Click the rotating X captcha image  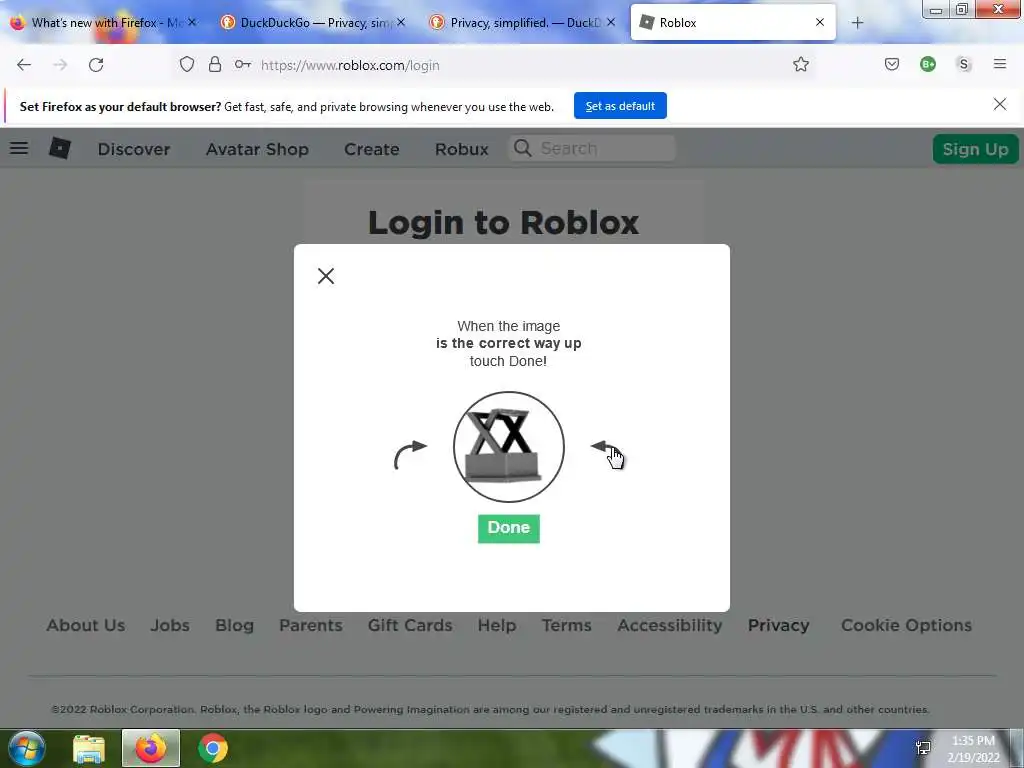(509, 447)
